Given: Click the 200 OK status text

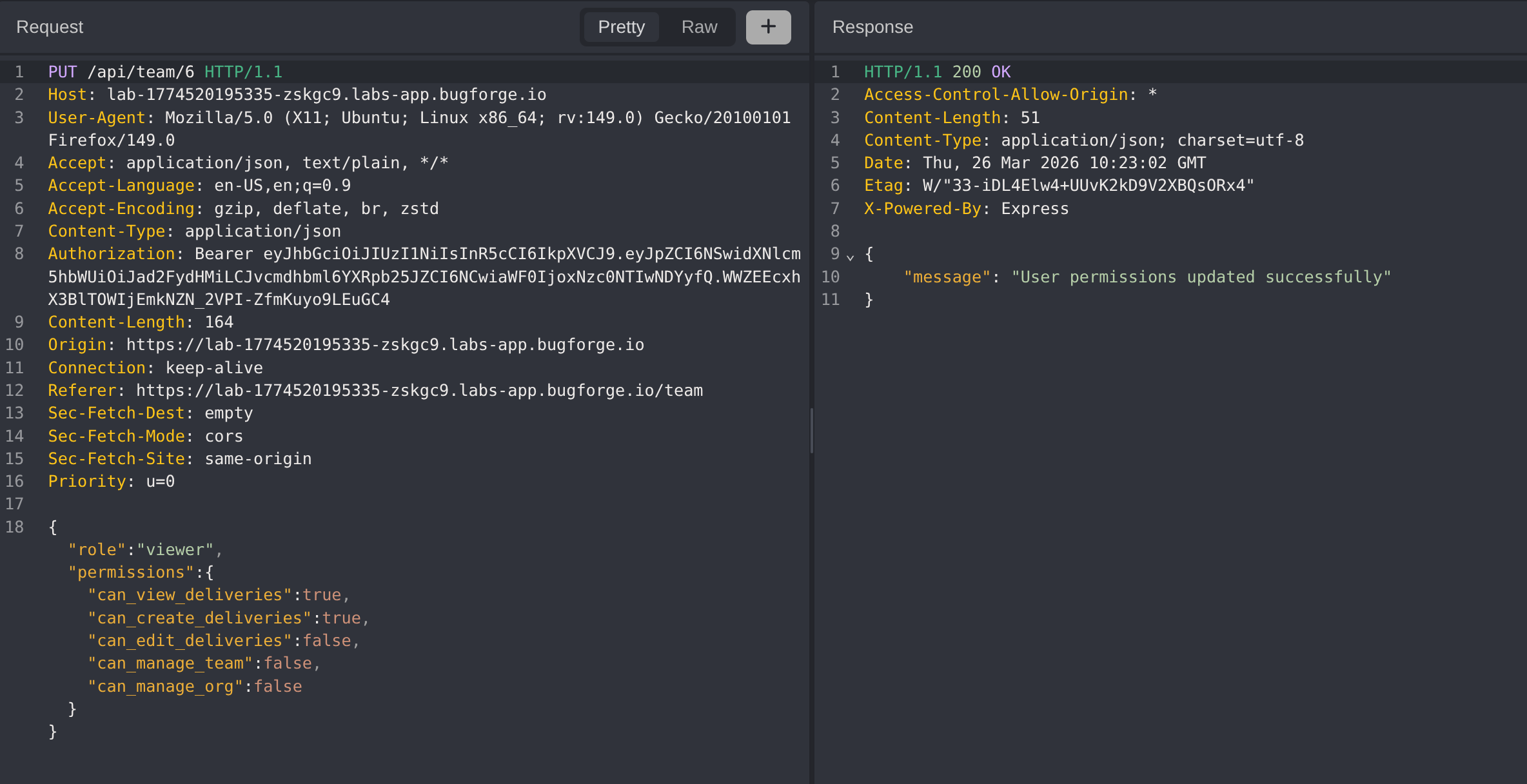Looking at the screenshot, I should pos(981,72).
